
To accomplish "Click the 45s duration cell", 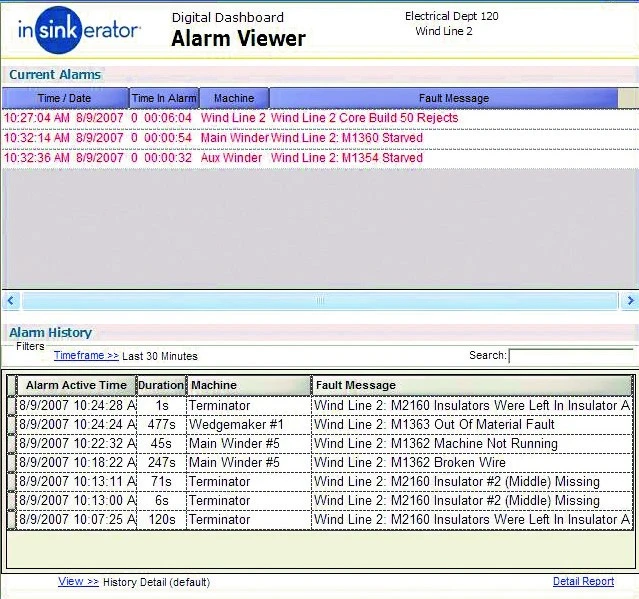I will pyautogui.click(x=161, y=444).
